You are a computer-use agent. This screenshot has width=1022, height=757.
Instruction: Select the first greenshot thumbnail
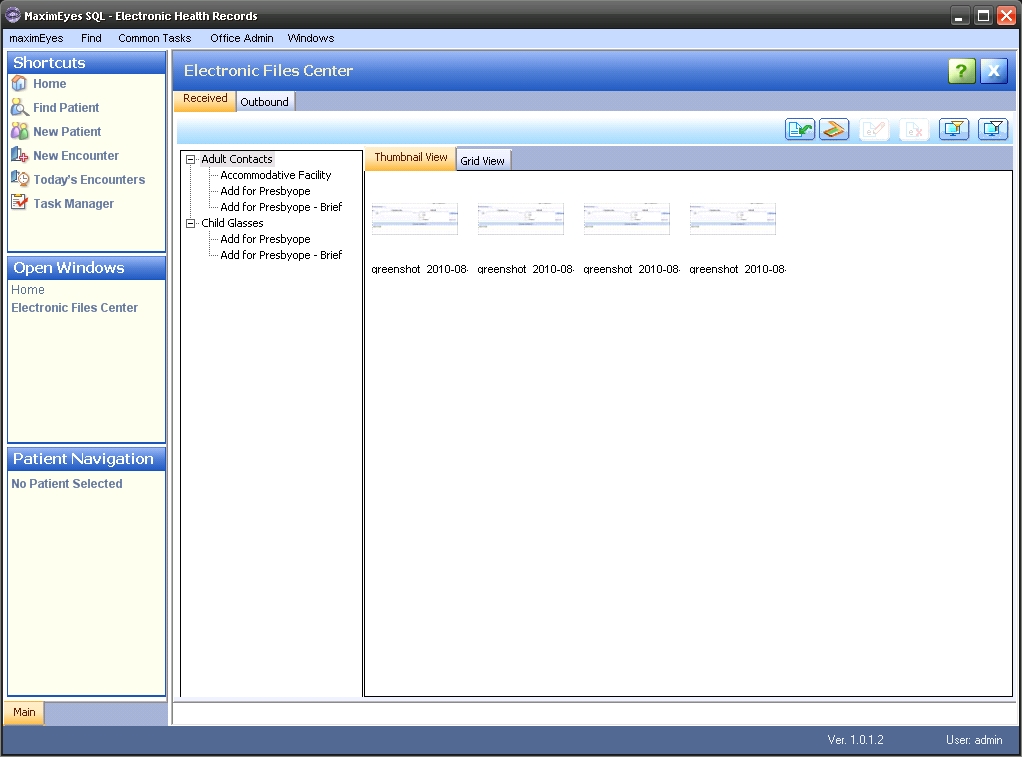click(x=415, y=219)
